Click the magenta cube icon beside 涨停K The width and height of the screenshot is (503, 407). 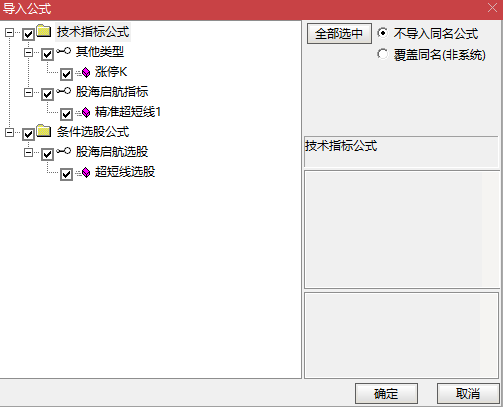86,73
